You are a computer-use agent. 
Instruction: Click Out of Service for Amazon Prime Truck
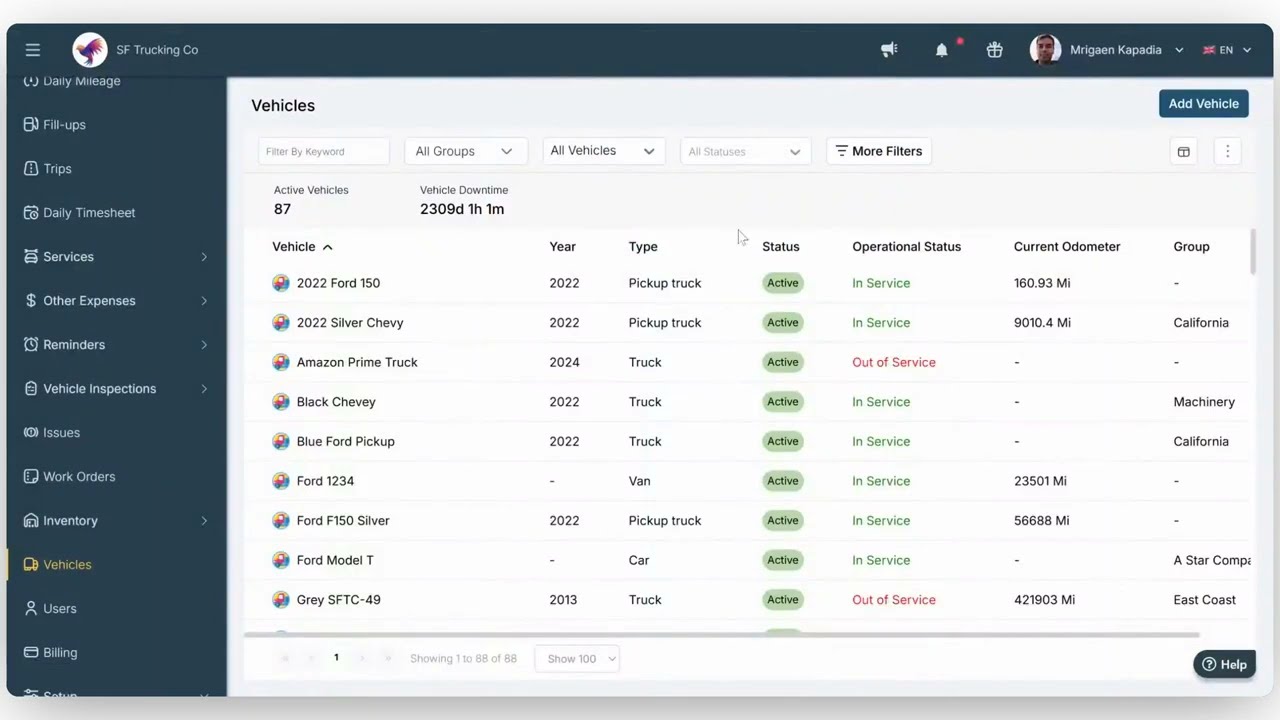pyautogui.click(x=894, y=362)
